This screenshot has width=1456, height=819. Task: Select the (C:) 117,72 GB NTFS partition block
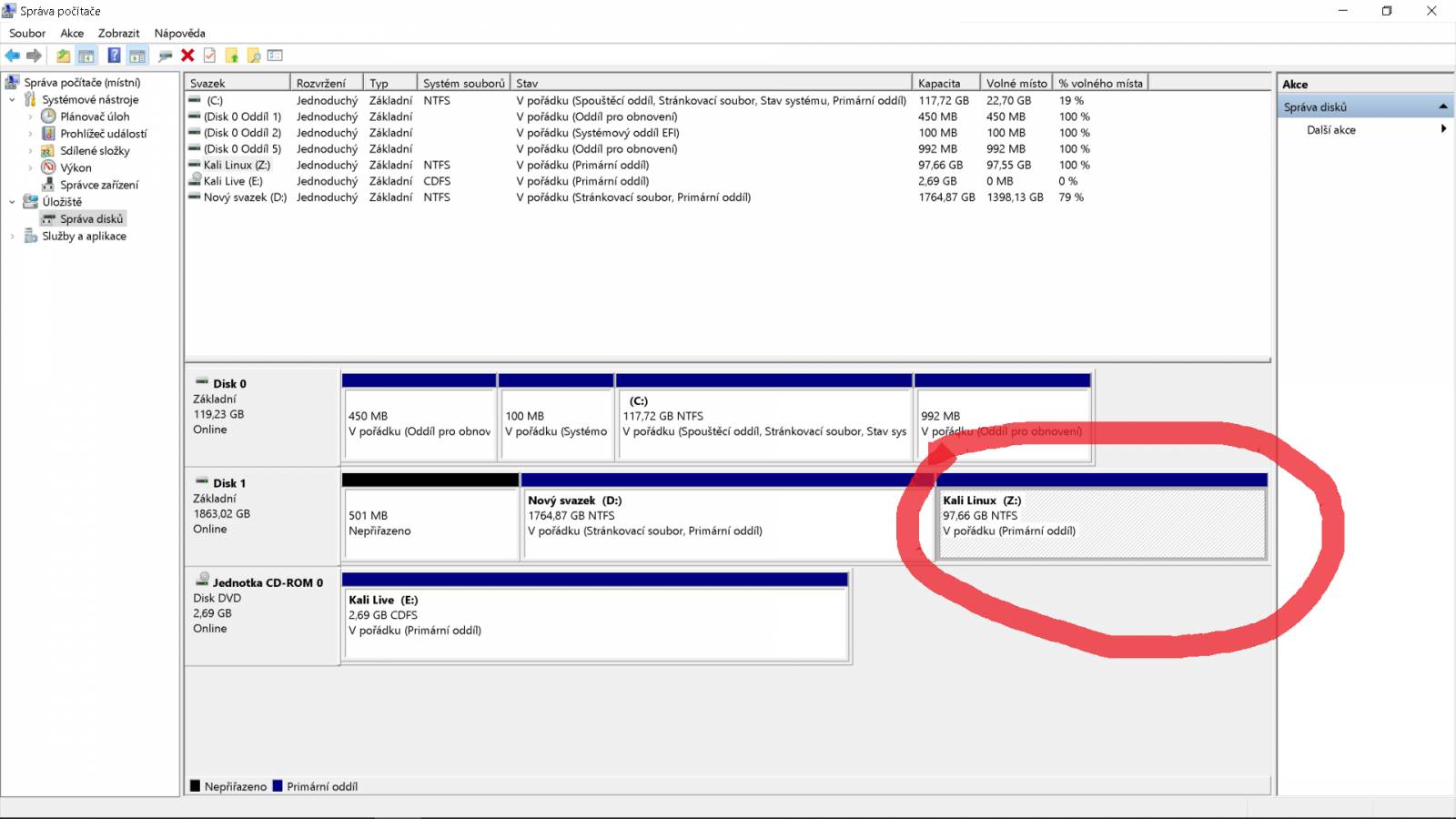[764, 417]
